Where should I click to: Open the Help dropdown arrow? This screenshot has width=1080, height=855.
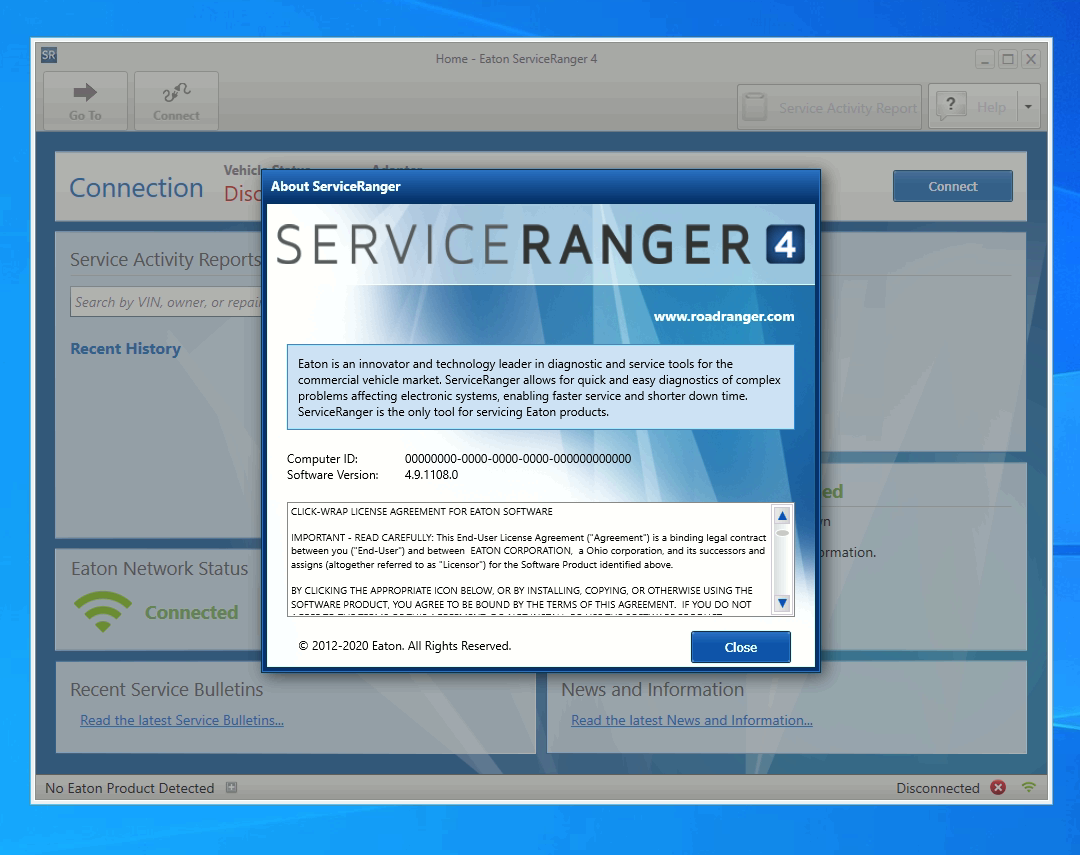[1026, 105]
